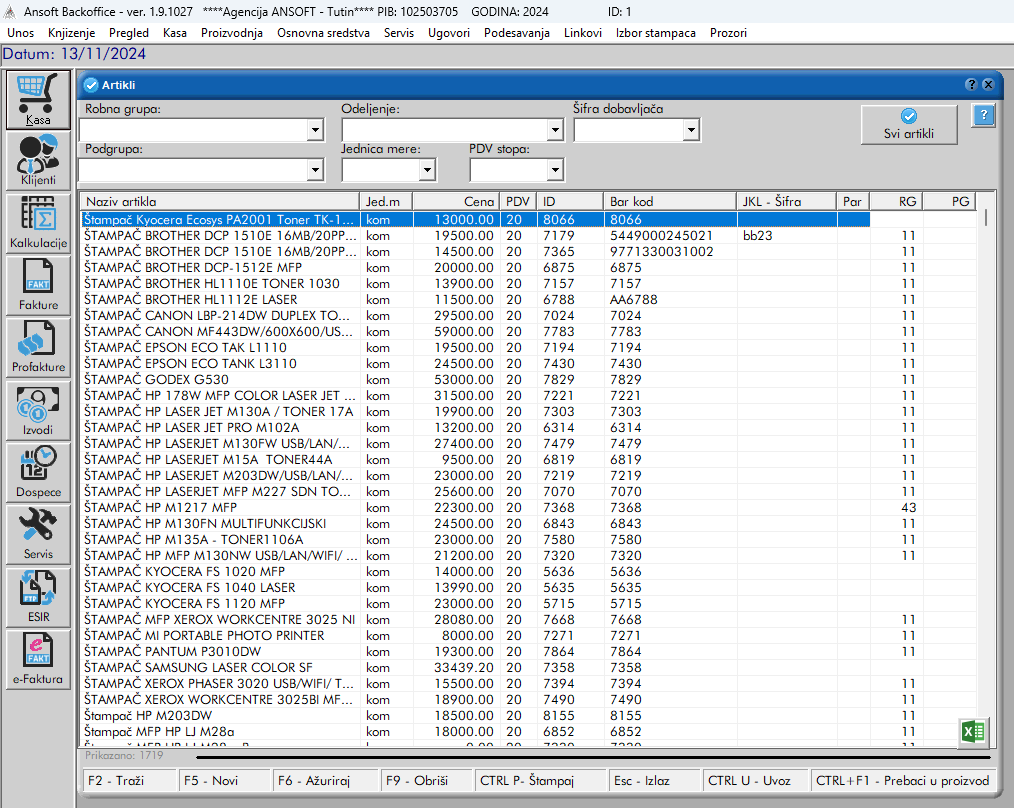This screenshot has height=808, width=1014.
Task: Open the Kasa menu
Action: 175,33
